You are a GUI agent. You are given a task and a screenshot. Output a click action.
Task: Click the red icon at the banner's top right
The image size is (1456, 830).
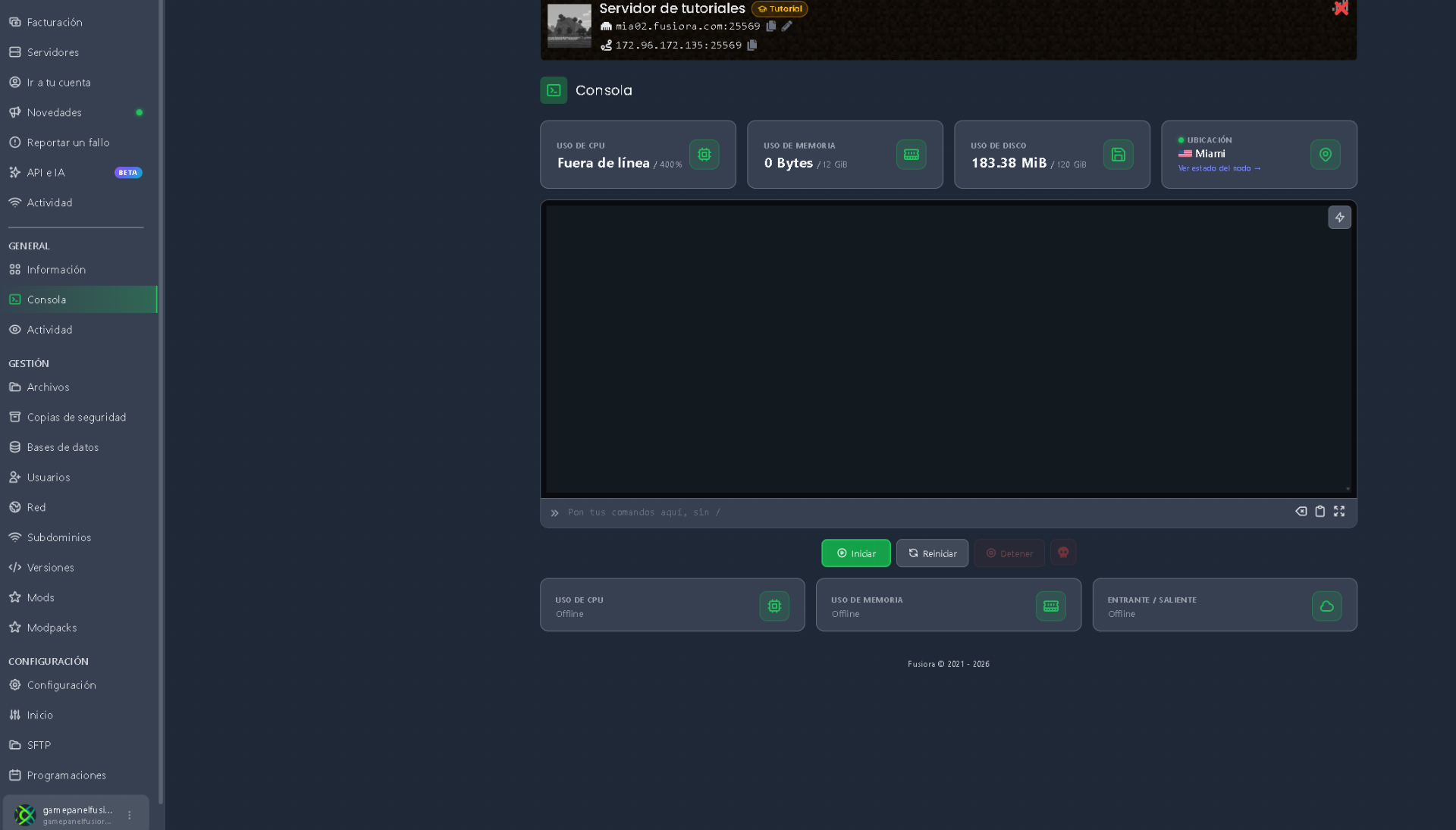point(1341,8)
